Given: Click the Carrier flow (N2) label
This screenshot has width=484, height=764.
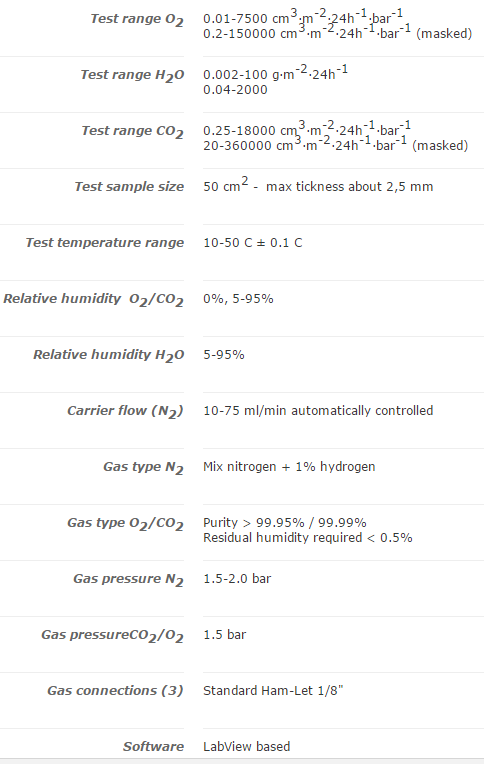Looking at the screenshot, I should coord(125,411).
